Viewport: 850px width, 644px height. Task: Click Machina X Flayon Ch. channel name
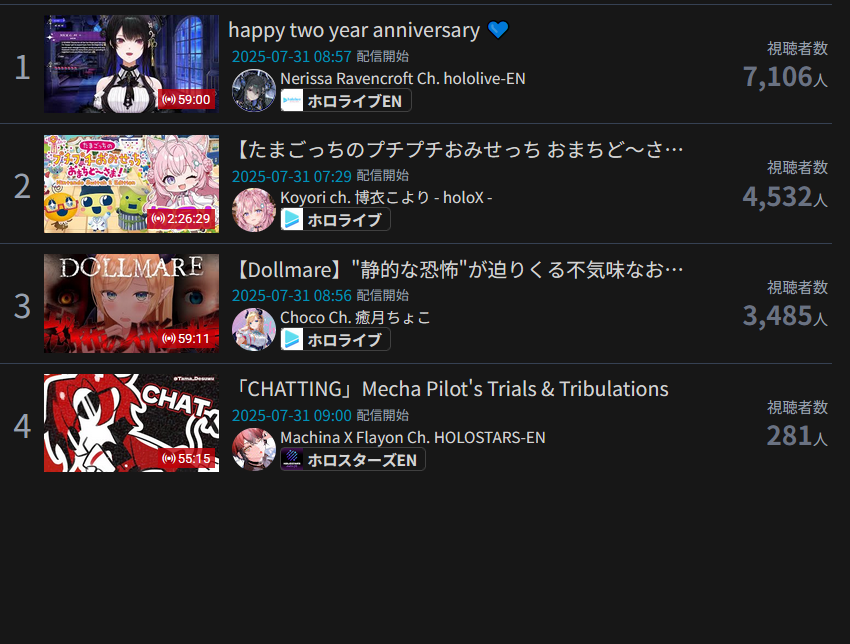coord(413,437)
